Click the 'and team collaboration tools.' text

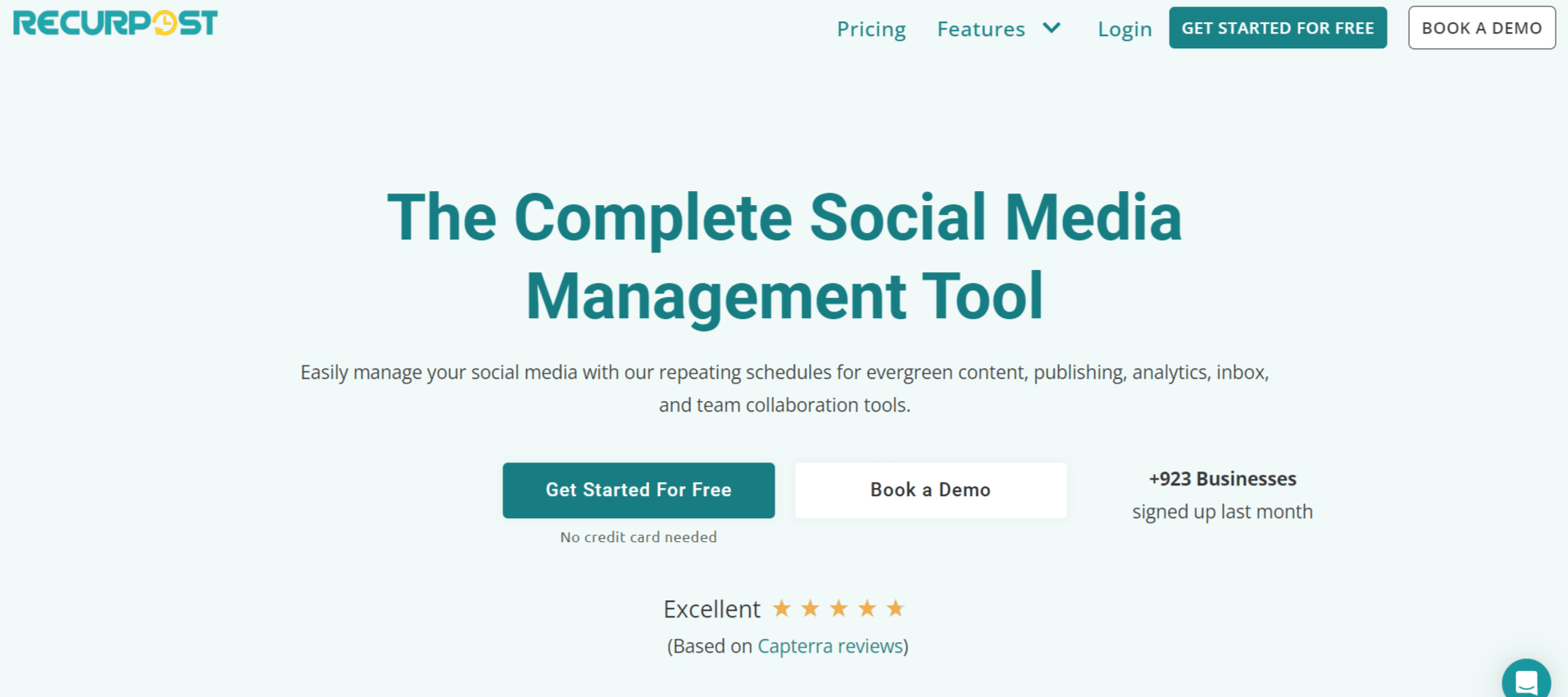coord(784,405)
